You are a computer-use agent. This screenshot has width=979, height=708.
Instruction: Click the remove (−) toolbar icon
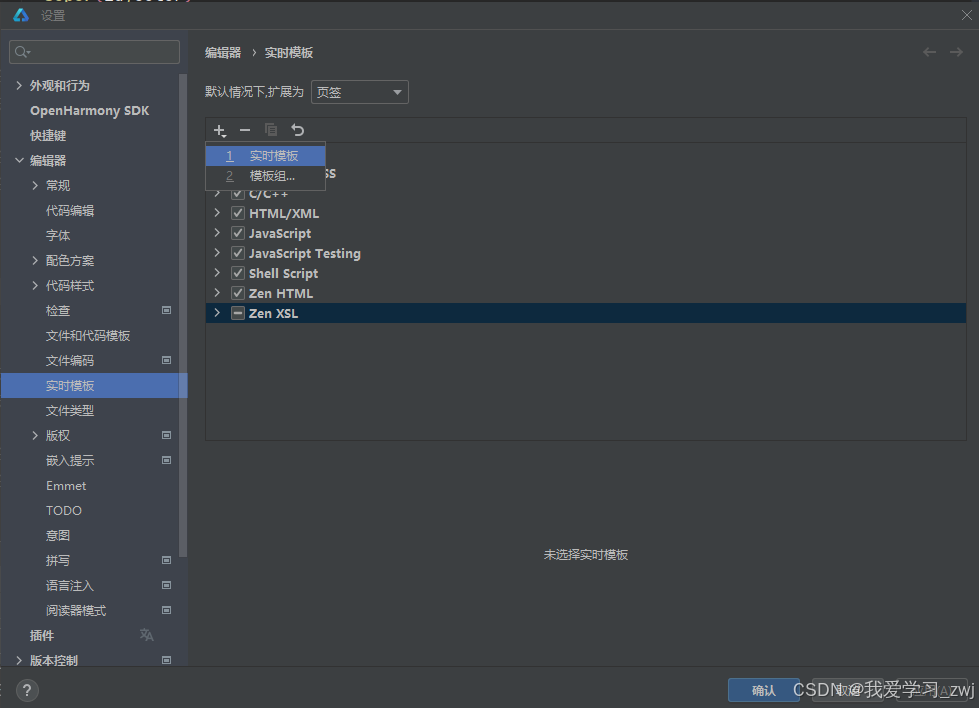pyautogui.click(x=245, y=130)
